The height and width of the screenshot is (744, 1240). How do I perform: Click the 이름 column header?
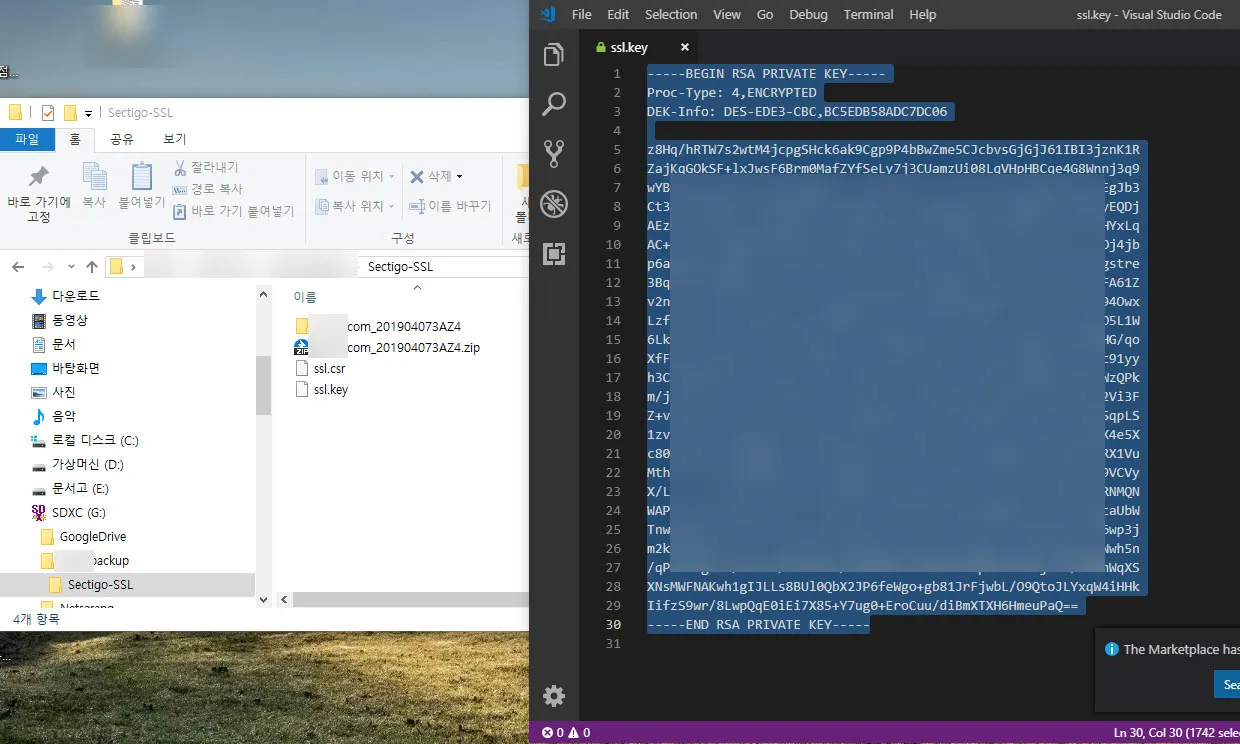click(x=305, y=297)
